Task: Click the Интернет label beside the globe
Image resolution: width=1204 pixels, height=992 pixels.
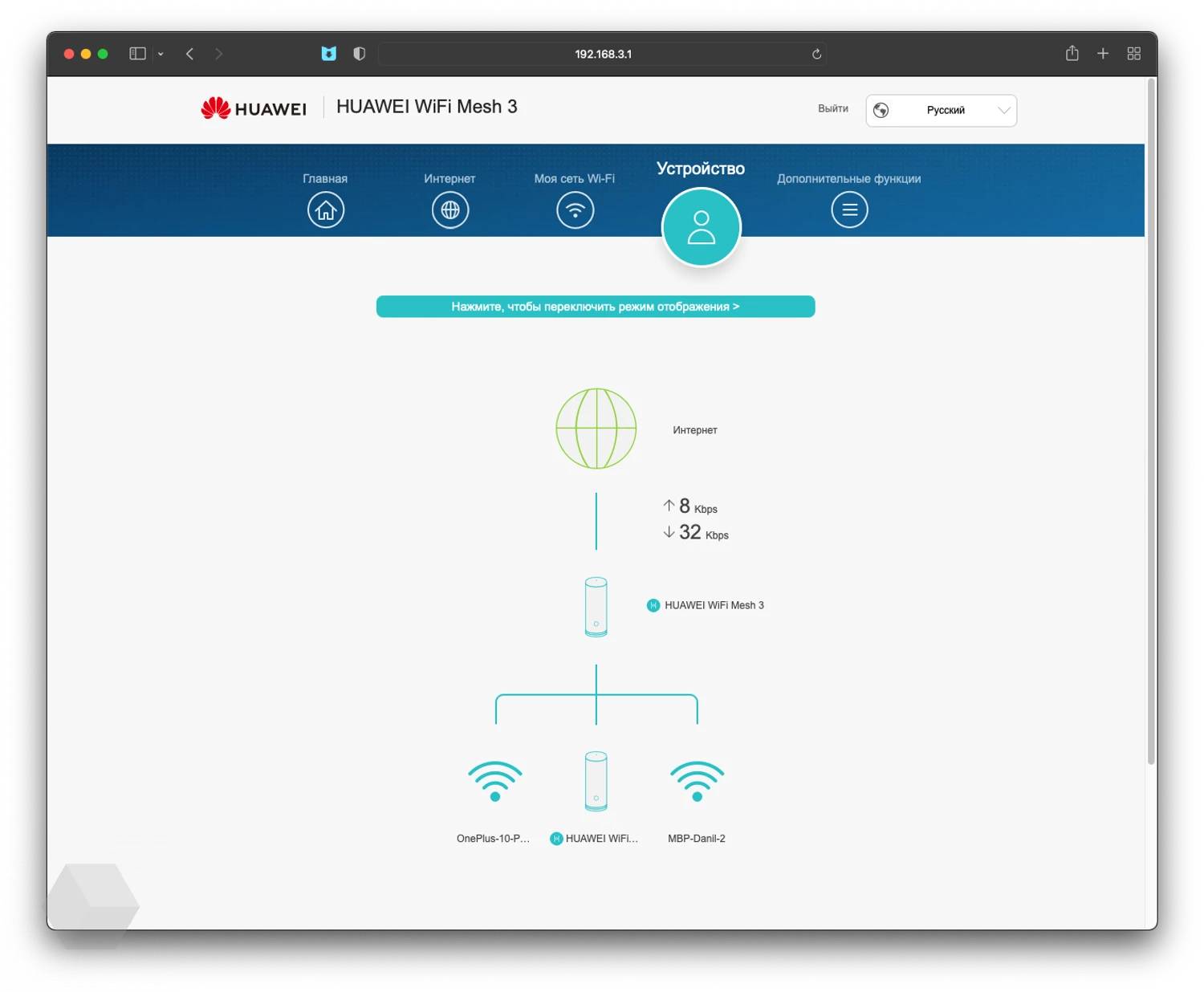Action: (695, 430)
